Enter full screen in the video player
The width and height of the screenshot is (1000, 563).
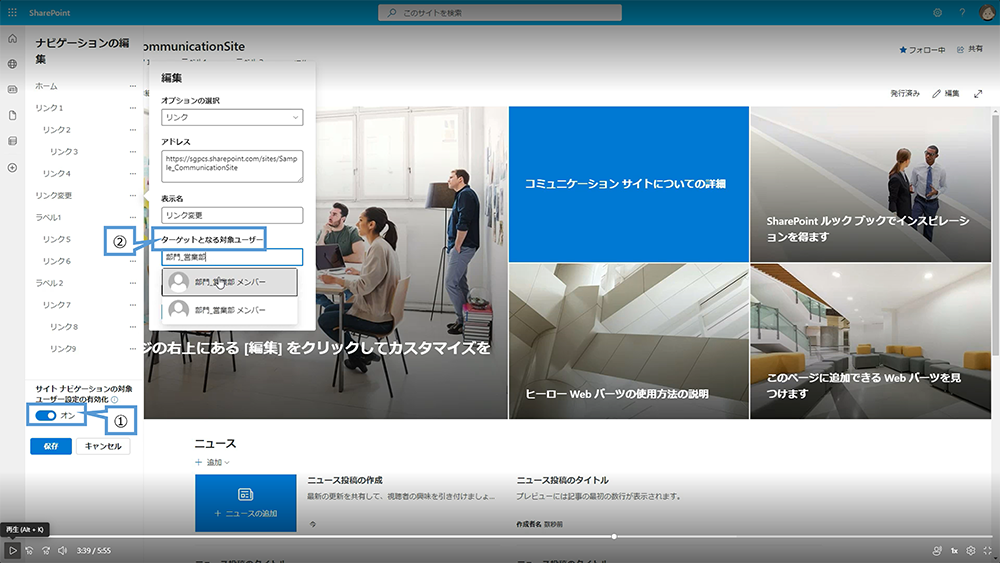988,550
